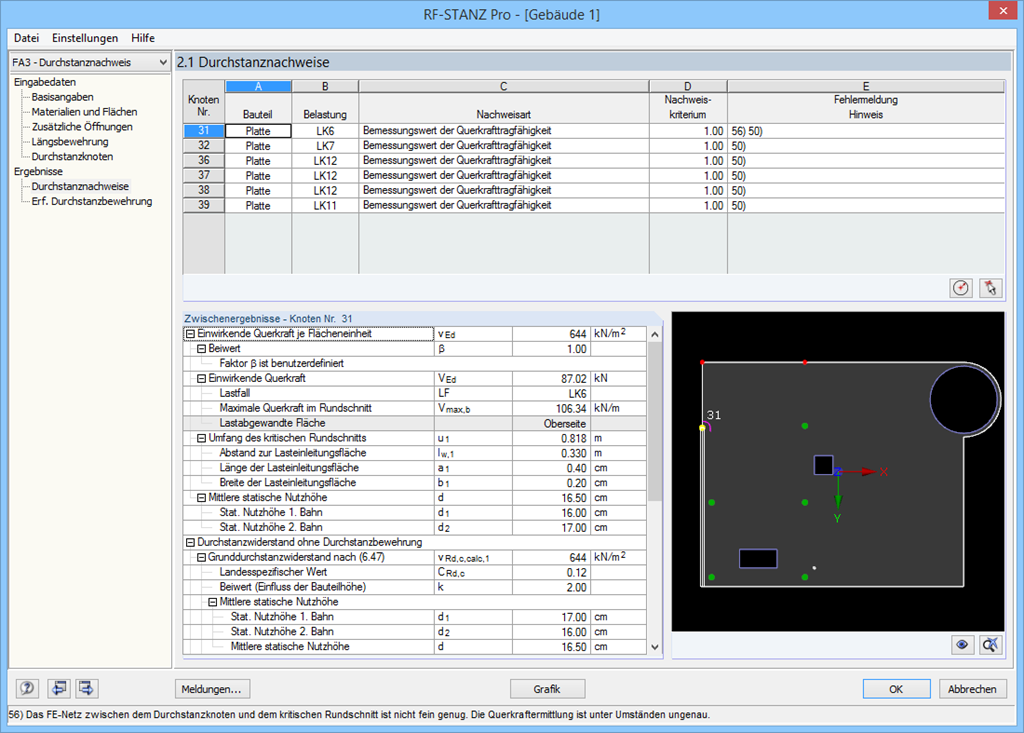Select row for Knoten 37

[x=204, y=175]
